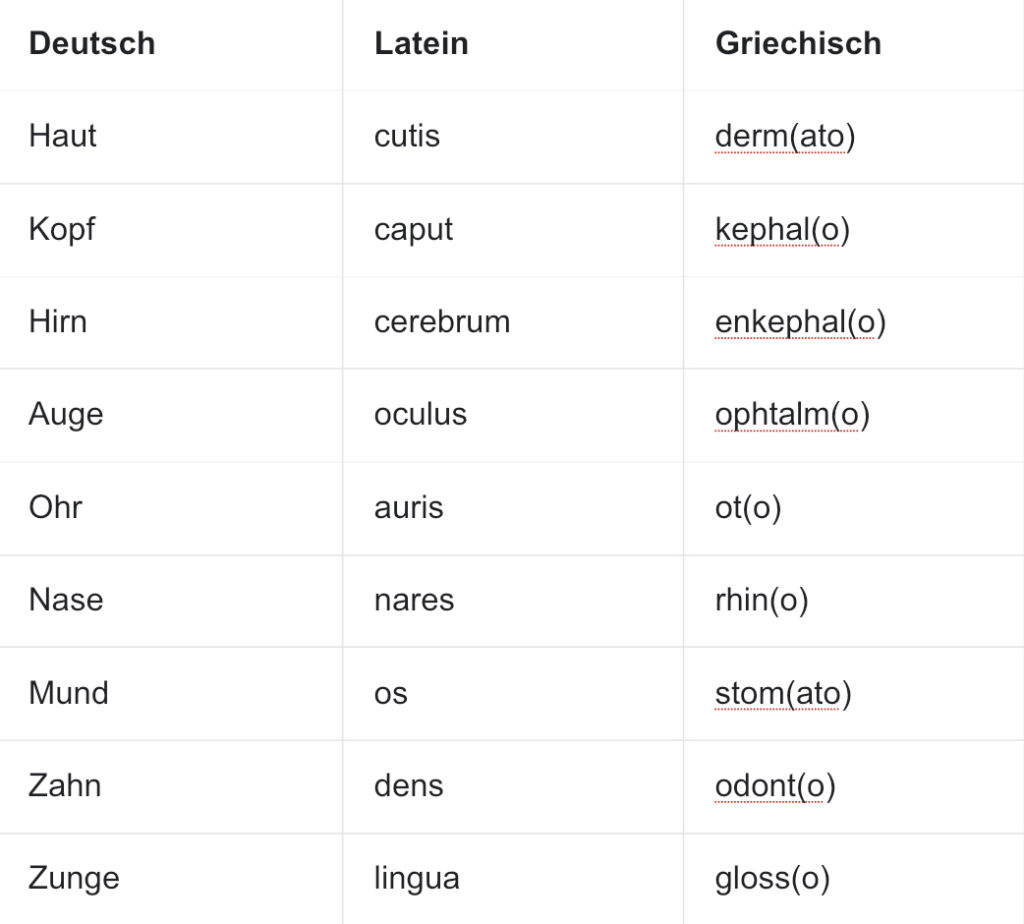
Task: Click the underlined term kephal(o)
Action: (x=782, y=230)
